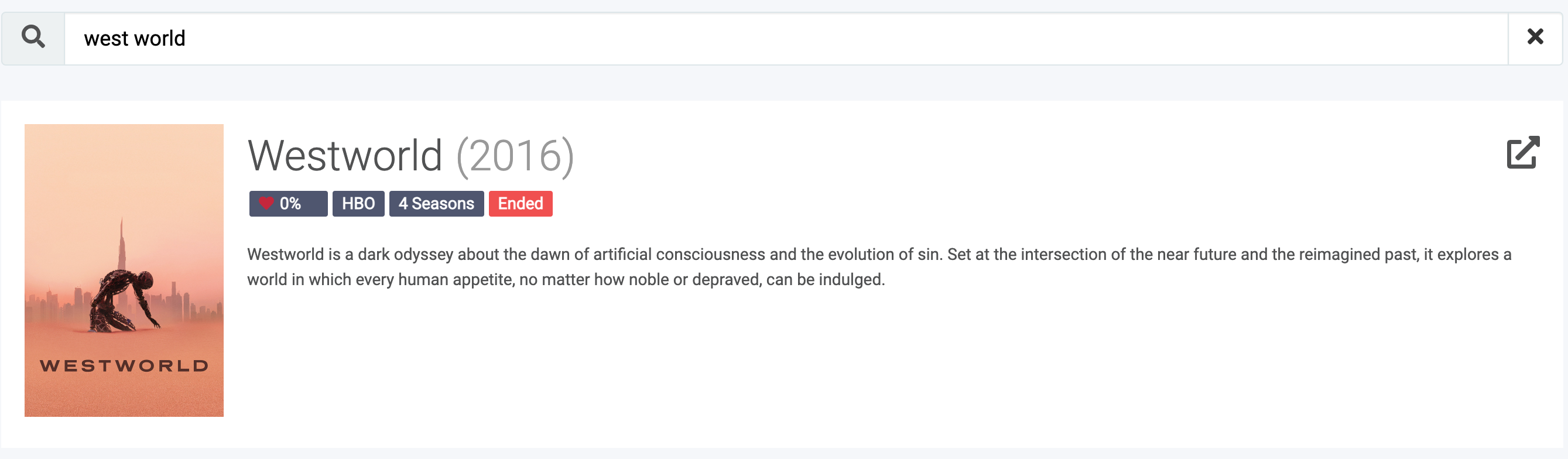Click the Westworld show title

click(x=345, y=156)
